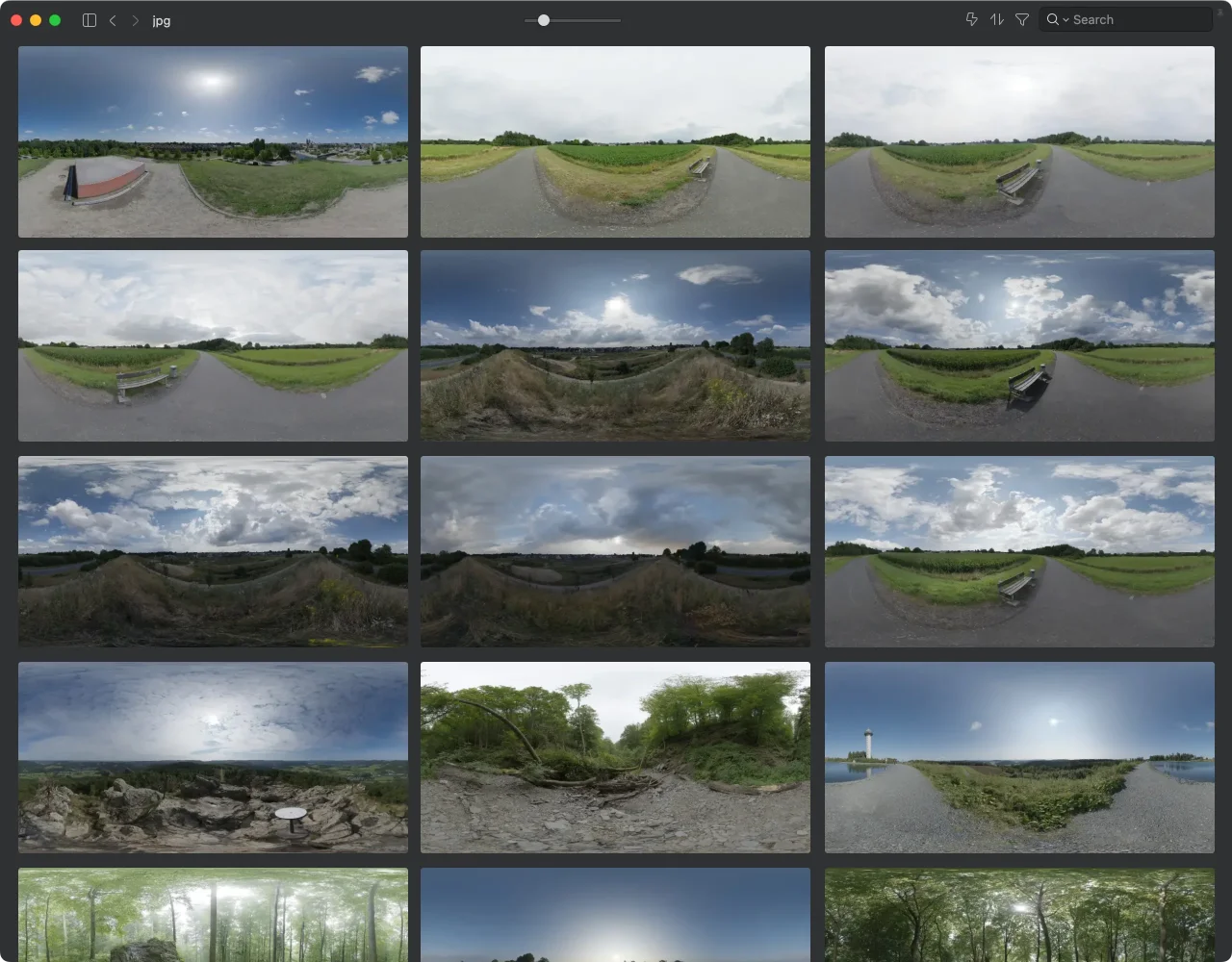Select rocky outcrop with round table
The width and height of the screenshot is (1232, 962).
coord(213,757)
